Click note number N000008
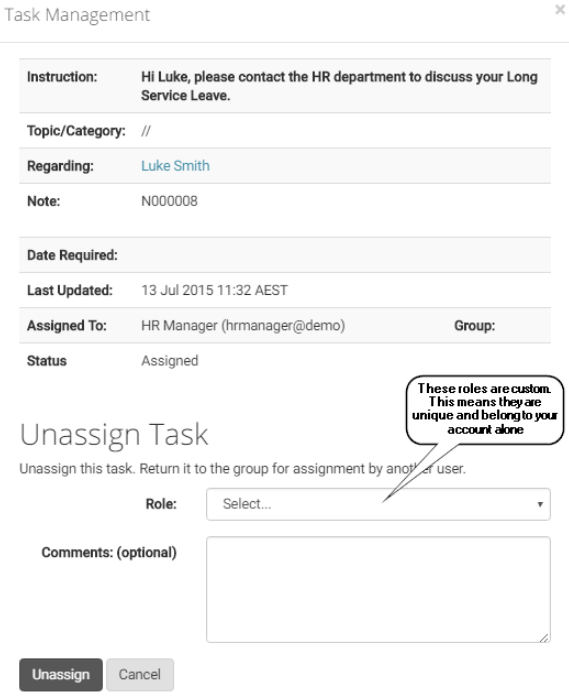 (169, 202)
